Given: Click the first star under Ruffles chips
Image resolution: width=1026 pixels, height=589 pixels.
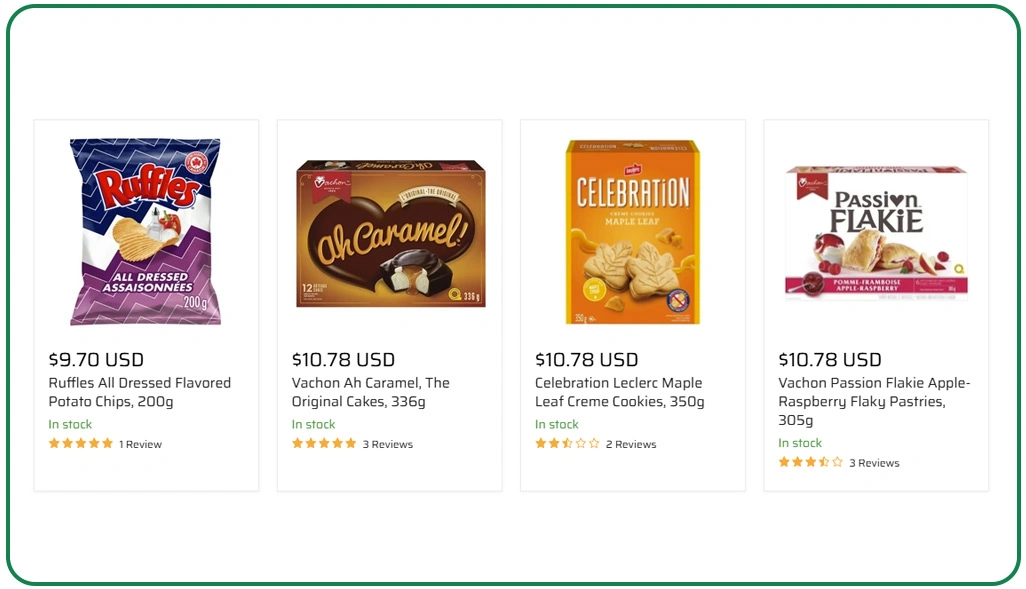Looking at the screenshot, I should coord(56,443).
